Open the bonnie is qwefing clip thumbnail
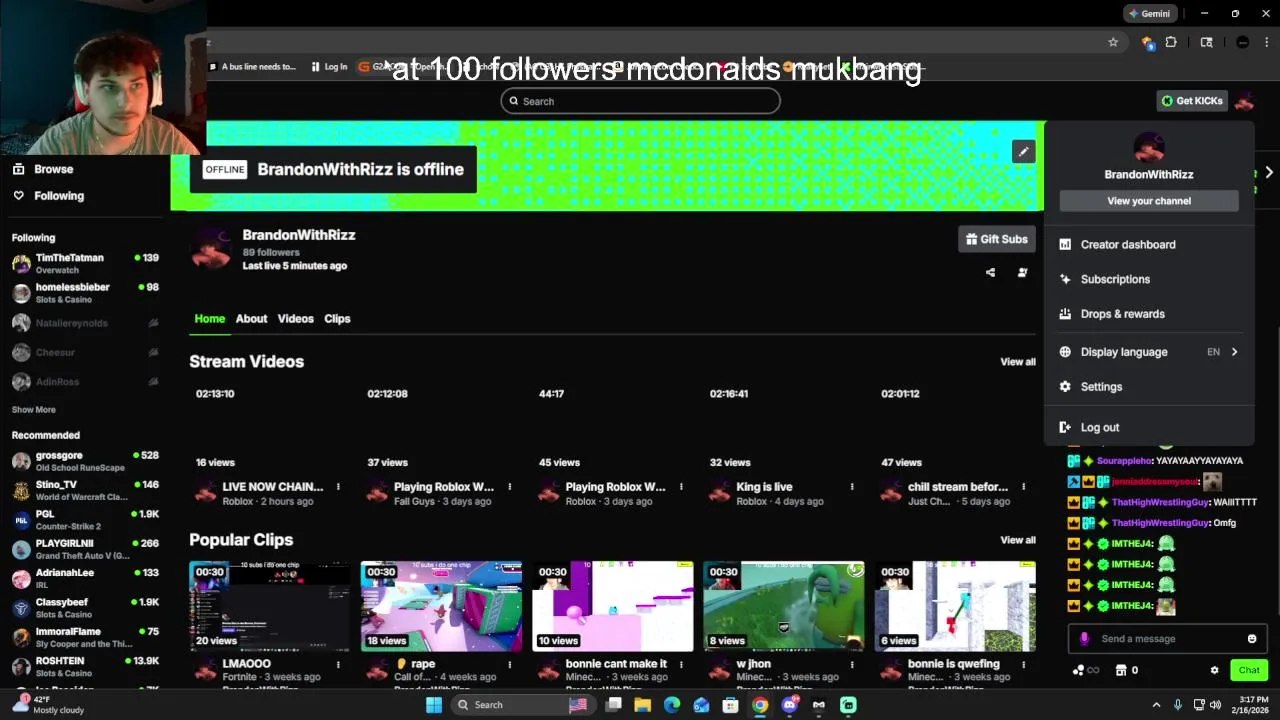The image size is (1280, 720). 955,606
